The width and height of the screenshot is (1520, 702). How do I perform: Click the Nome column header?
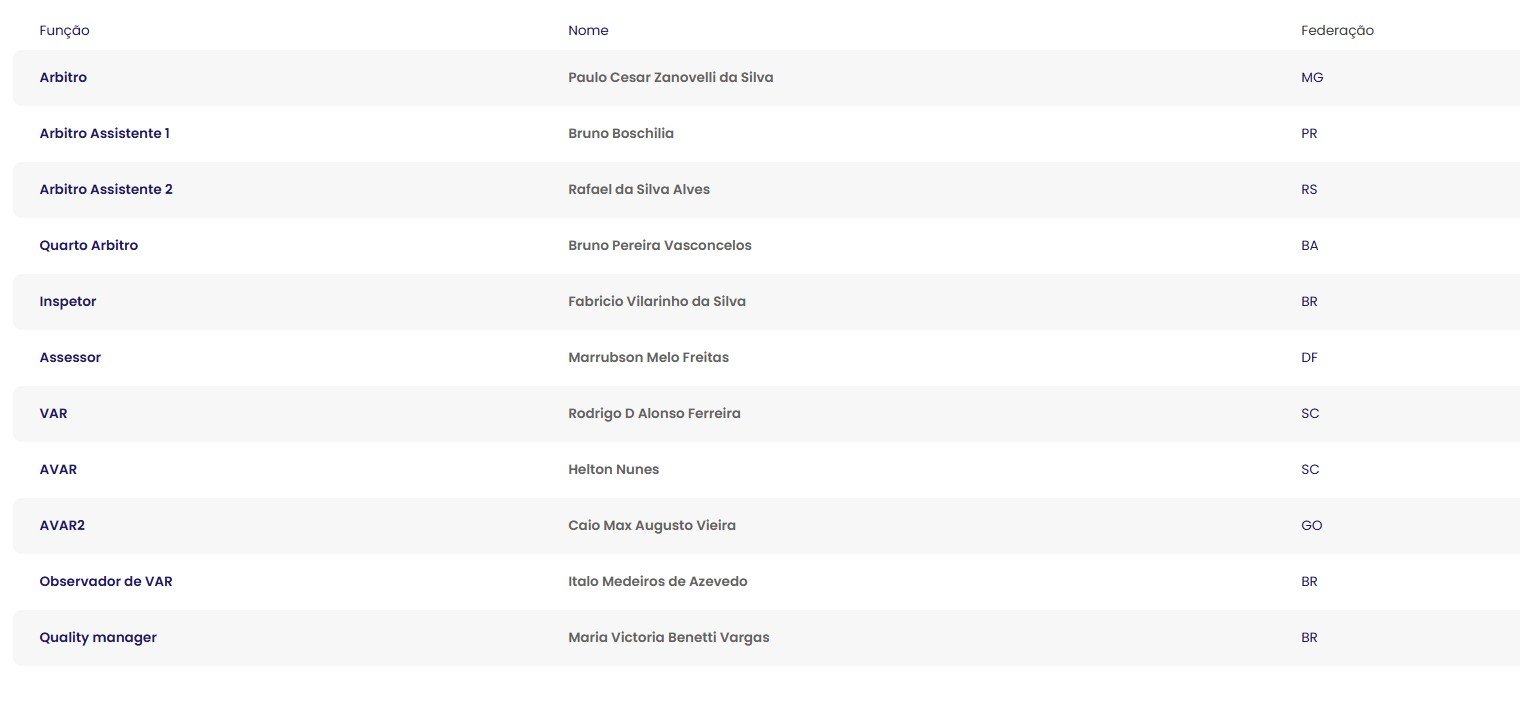coord(588,31)
